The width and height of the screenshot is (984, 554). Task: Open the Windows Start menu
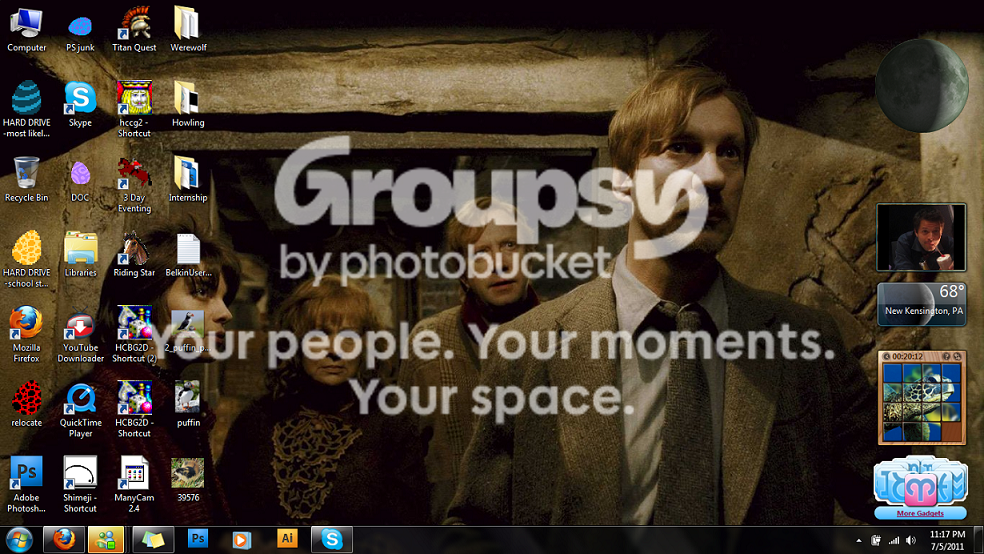click(19, 540)
